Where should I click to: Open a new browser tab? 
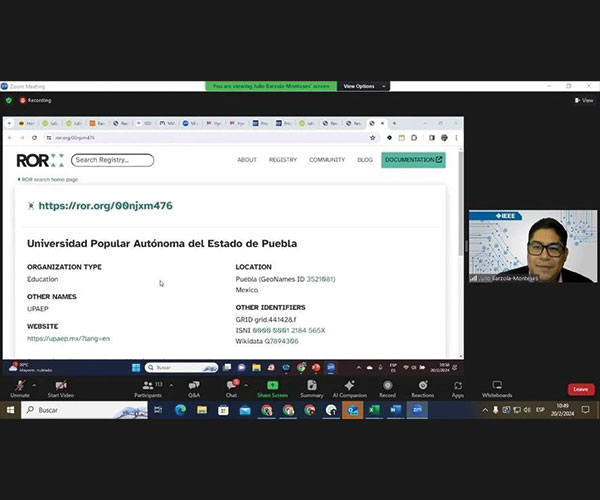(395, 123)
